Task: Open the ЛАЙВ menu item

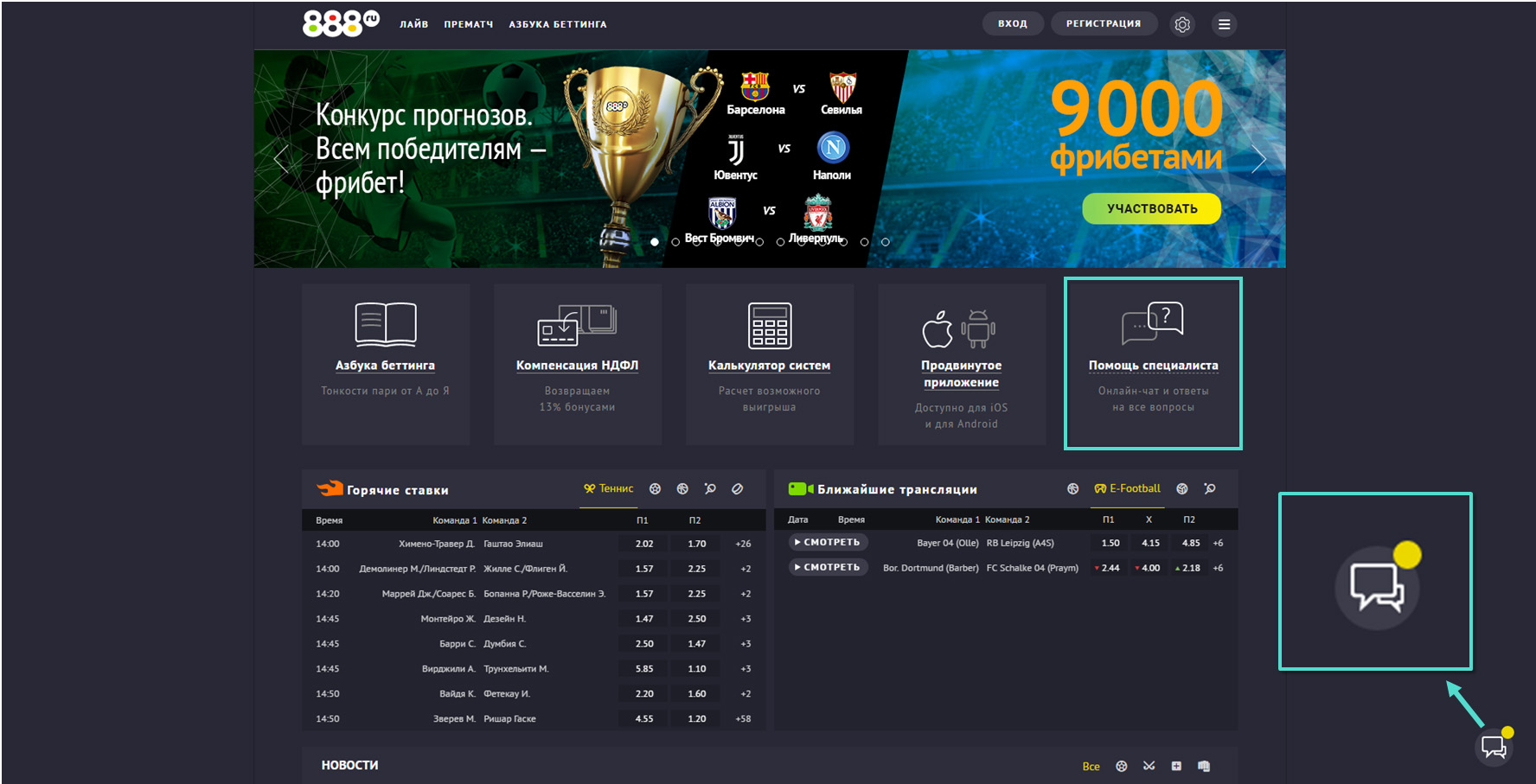Action: 413,24
